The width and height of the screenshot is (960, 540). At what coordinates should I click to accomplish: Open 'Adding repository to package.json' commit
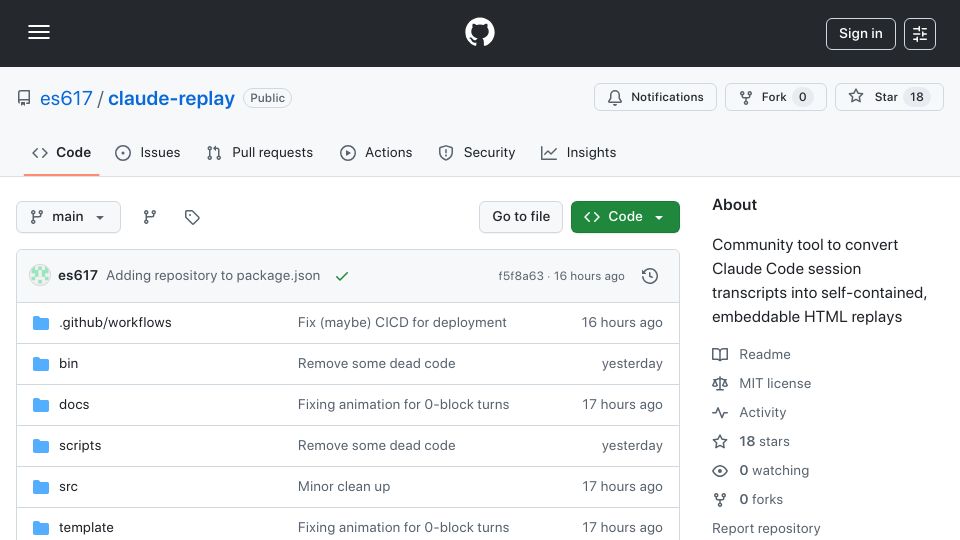tap(213, 276)
